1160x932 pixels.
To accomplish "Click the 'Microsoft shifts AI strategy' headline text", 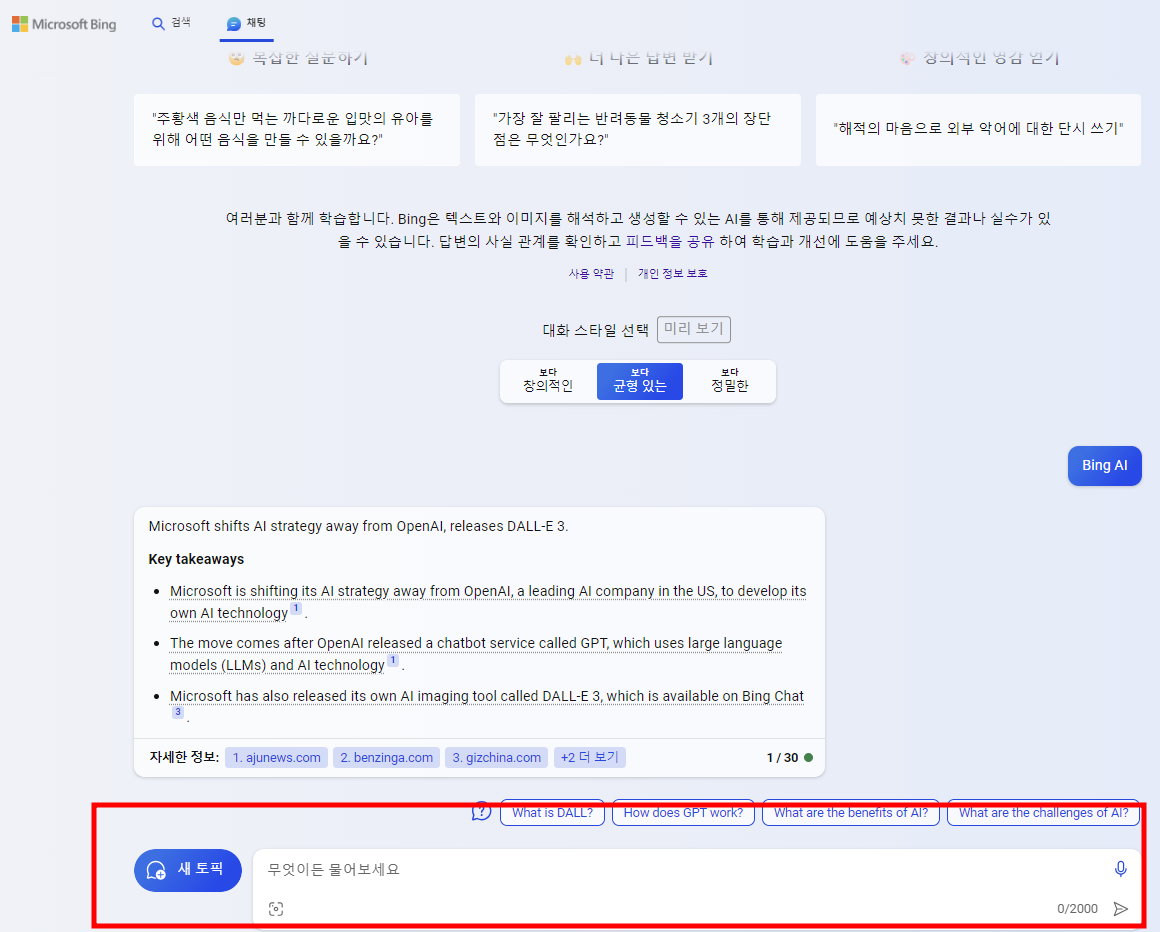I will 358,526.
